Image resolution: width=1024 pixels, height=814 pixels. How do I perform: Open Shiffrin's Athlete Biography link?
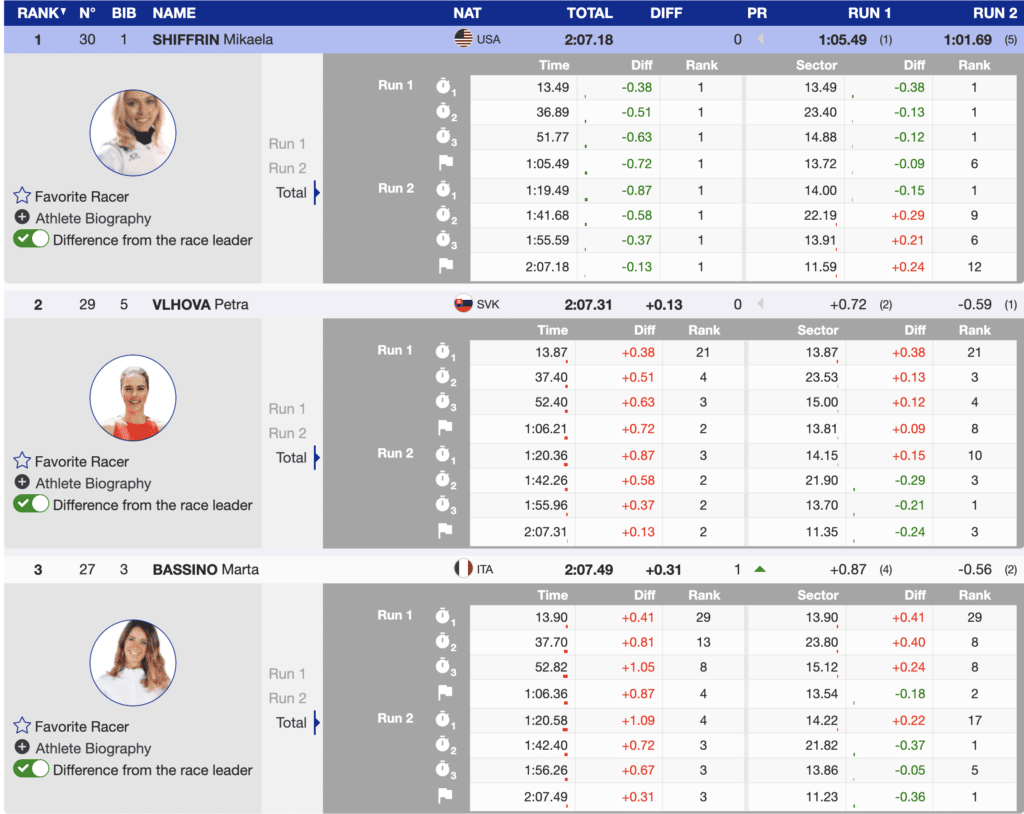pos(93,218)
